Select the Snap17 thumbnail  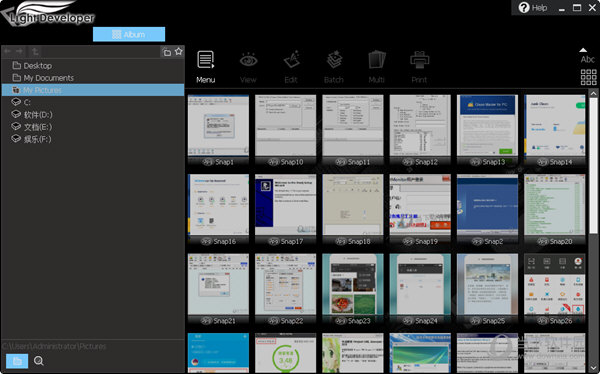coord(285,210)
